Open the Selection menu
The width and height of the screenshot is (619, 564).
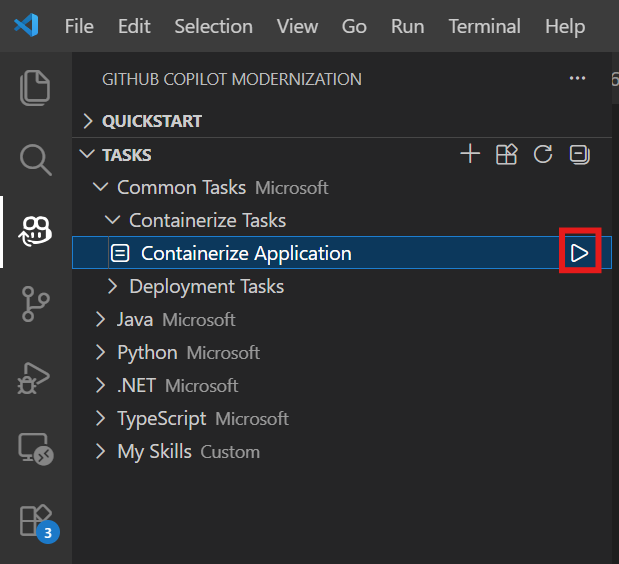pyautogui.click(x=214, y=26)
